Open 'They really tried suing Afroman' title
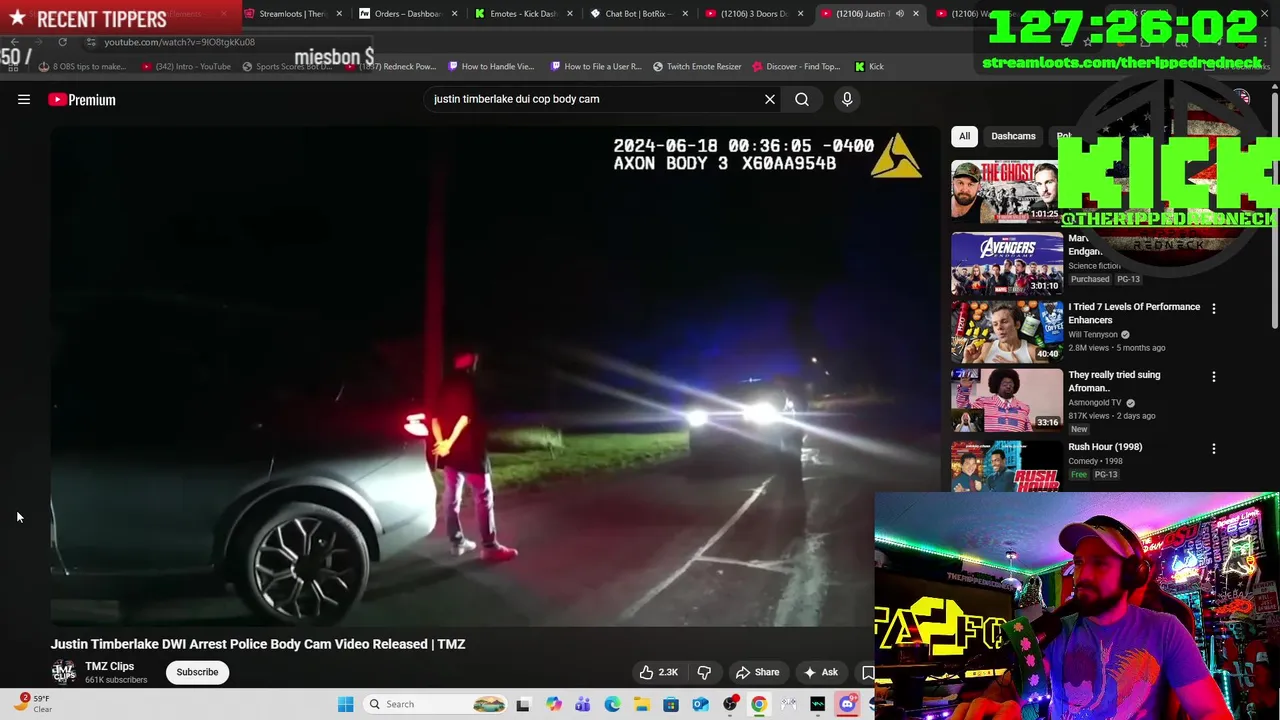 pos(1114,381)
